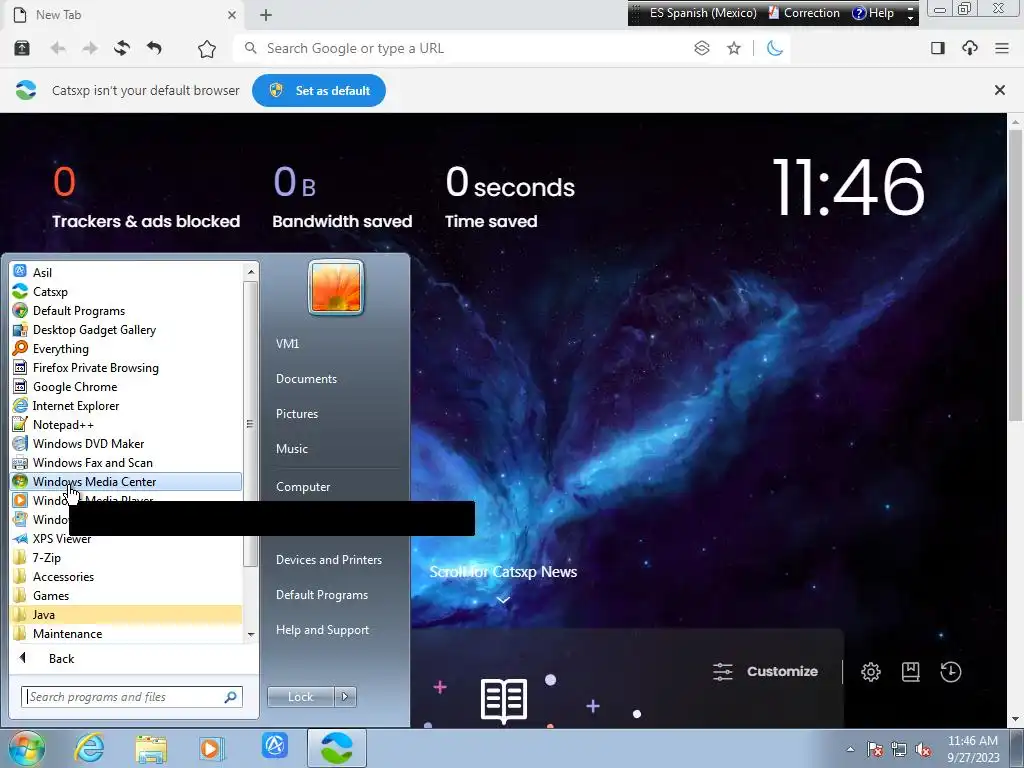The image size is (1024, 768).
Task: Expand the Maintenance folder
Action: coord(126,633)
